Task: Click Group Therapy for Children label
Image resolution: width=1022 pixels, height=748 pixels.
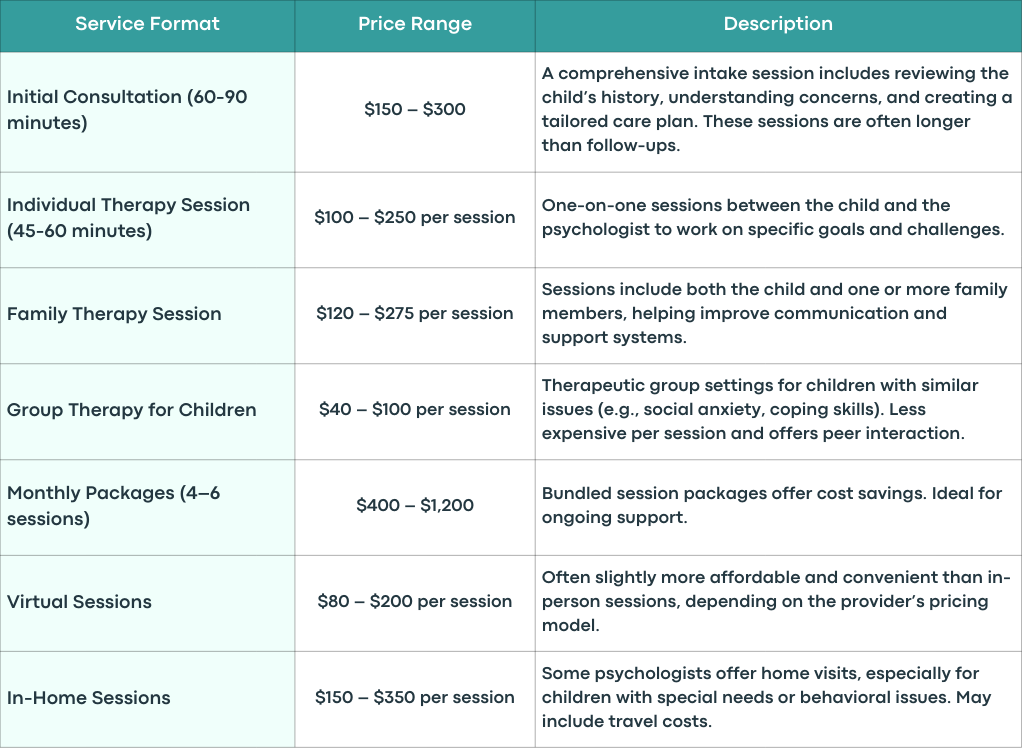Action: click(x=132, y=410)
